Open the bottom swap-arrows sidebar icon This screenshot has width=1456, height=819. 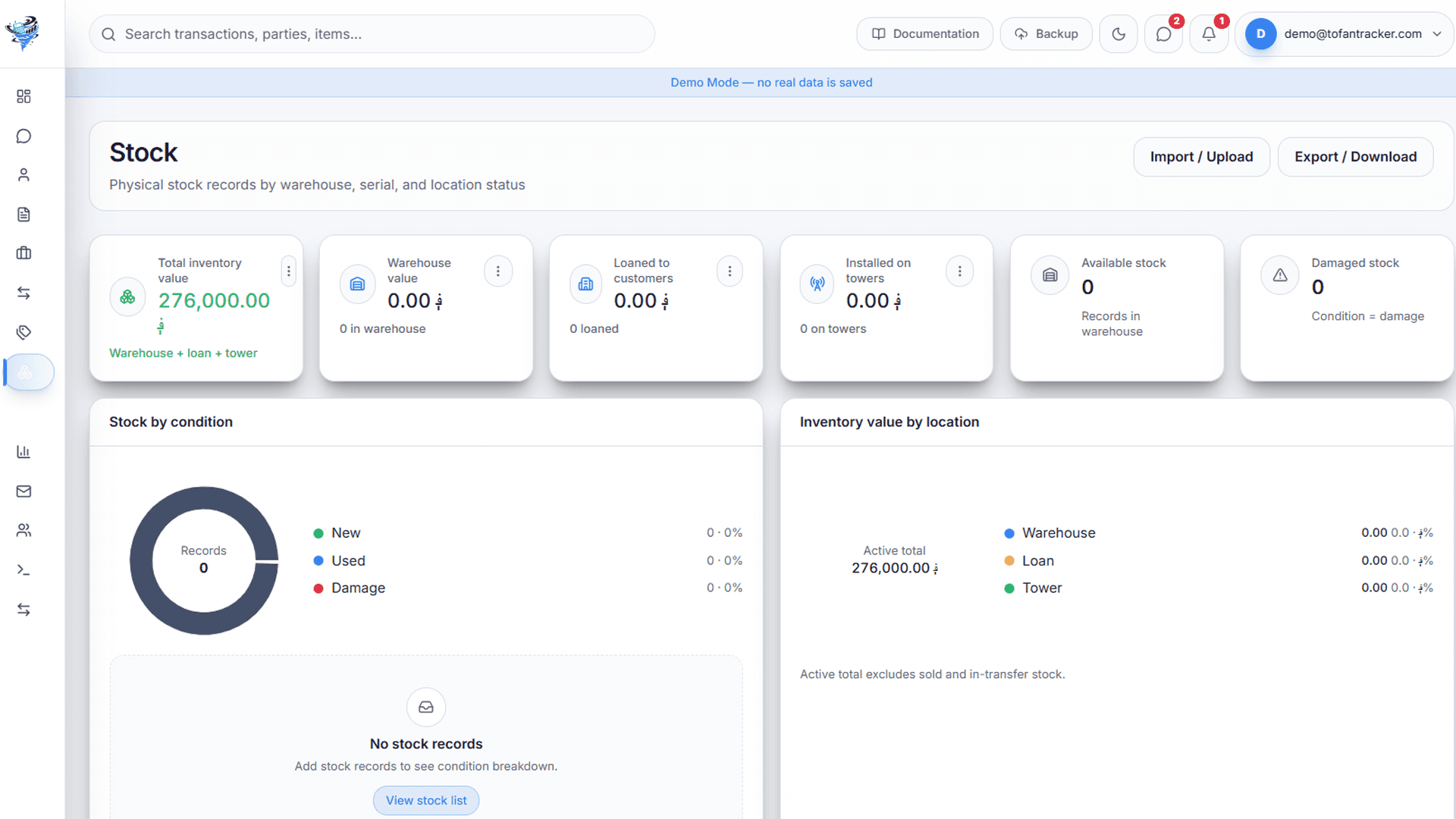(24, 610)
